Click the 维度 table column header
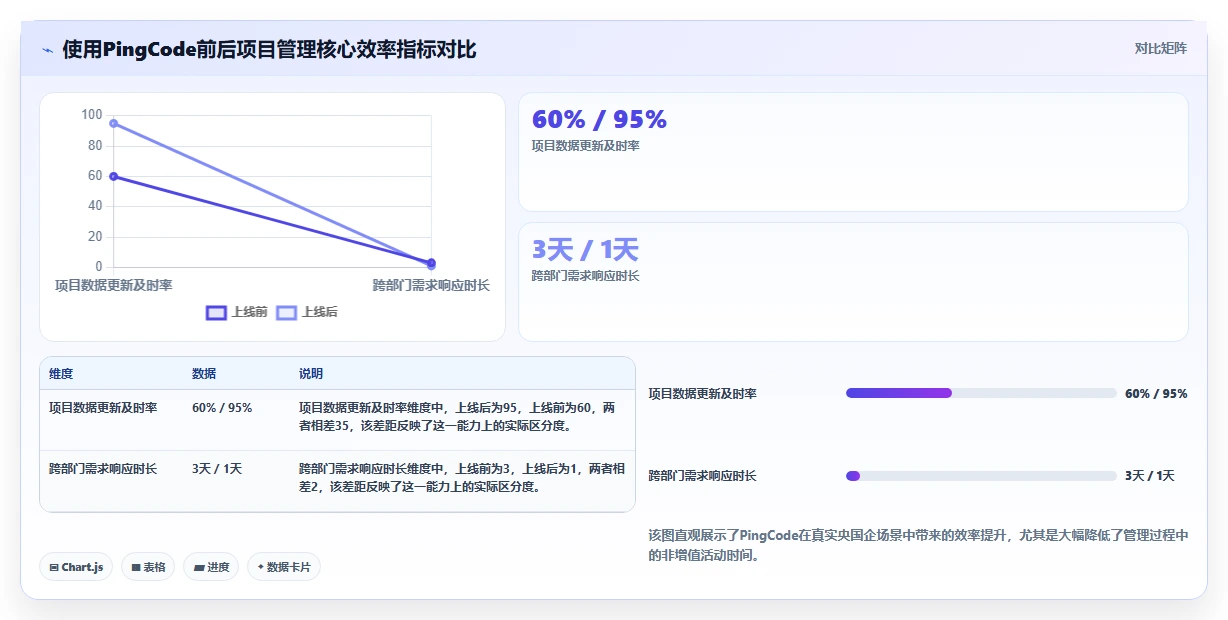This screenshot has height=620, width=1228. [61, 374]
